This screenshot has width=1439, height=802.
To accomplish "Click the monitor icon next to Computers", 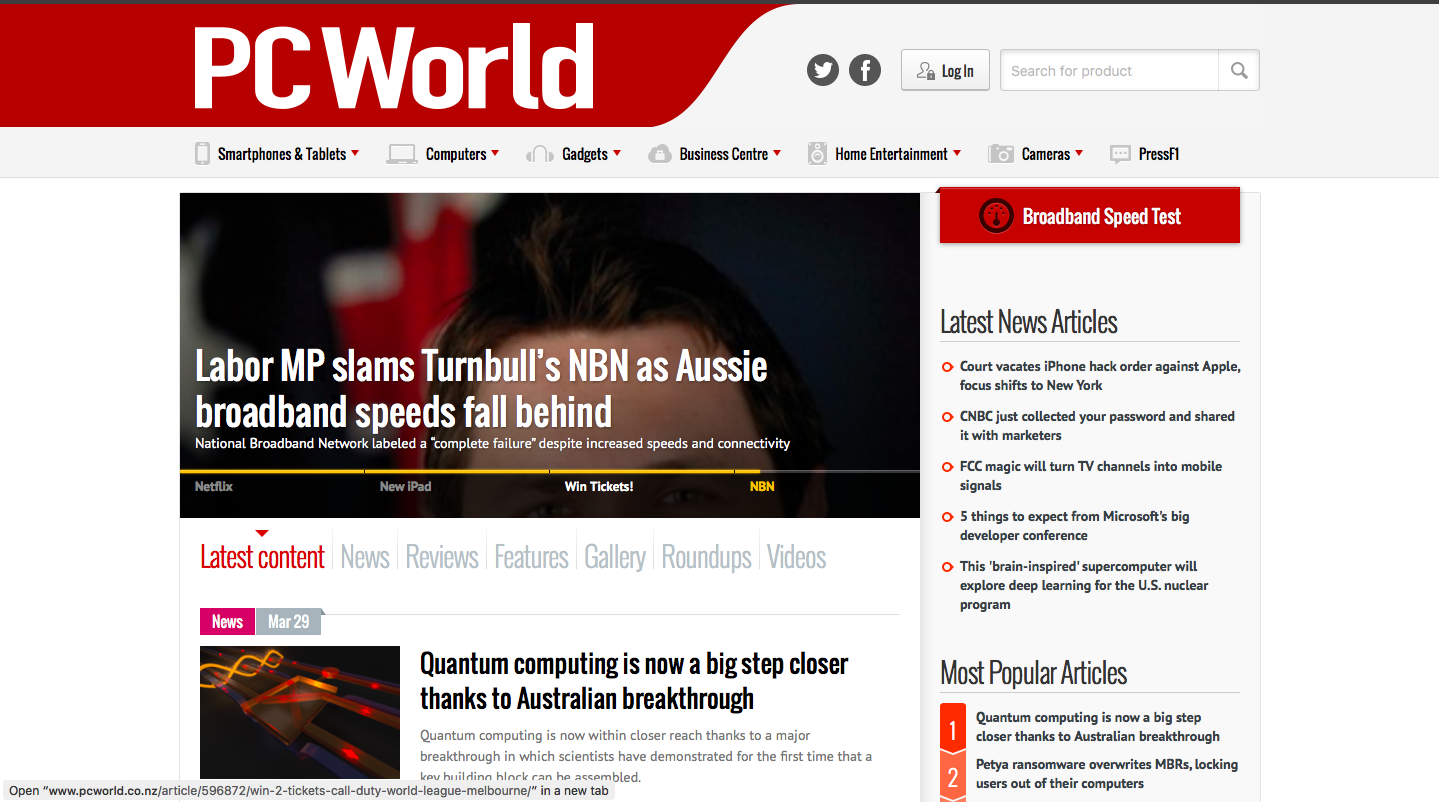I will (401, 153).
